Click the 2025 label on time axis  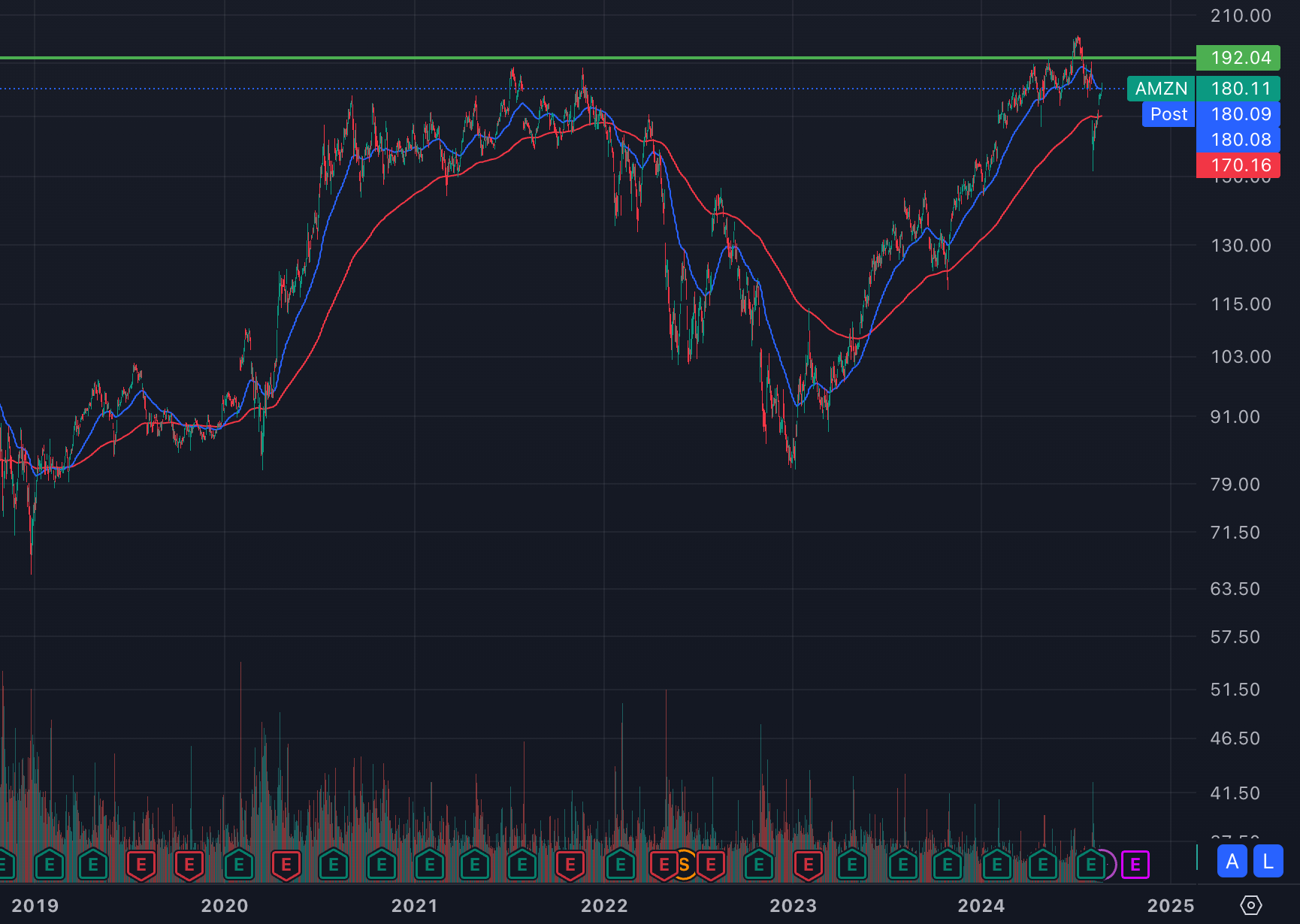(1171, 905)
